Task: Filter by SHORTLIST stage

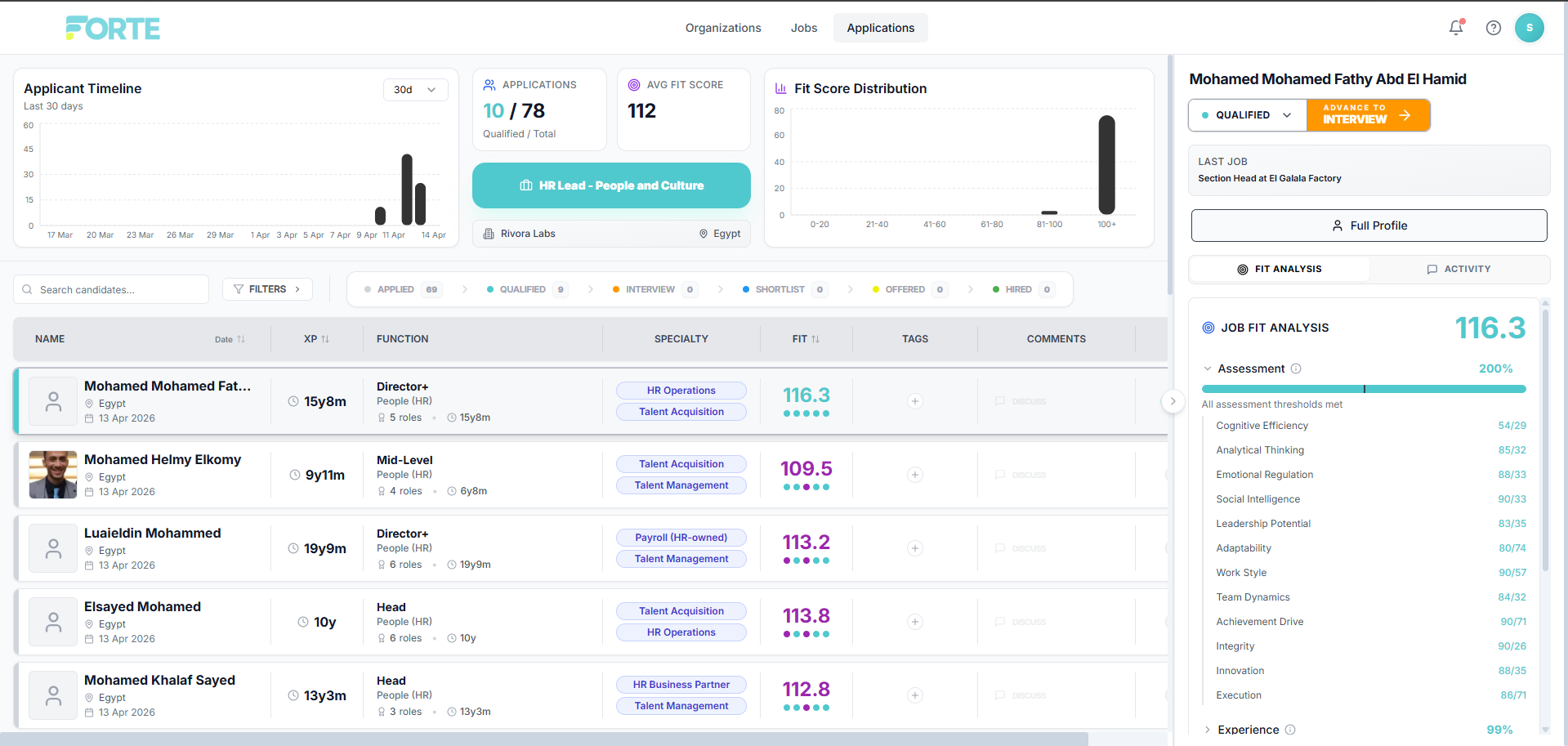Action: tap(784, 289)
